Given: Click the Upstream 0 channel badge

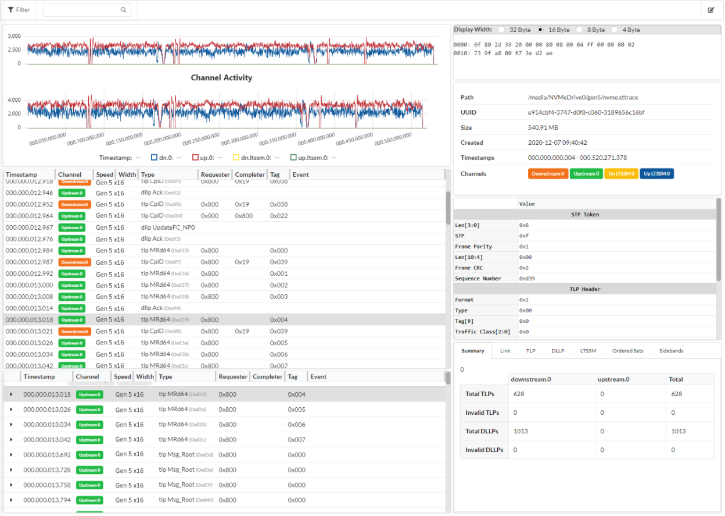Looking at the screenshot, I should 586,174.
